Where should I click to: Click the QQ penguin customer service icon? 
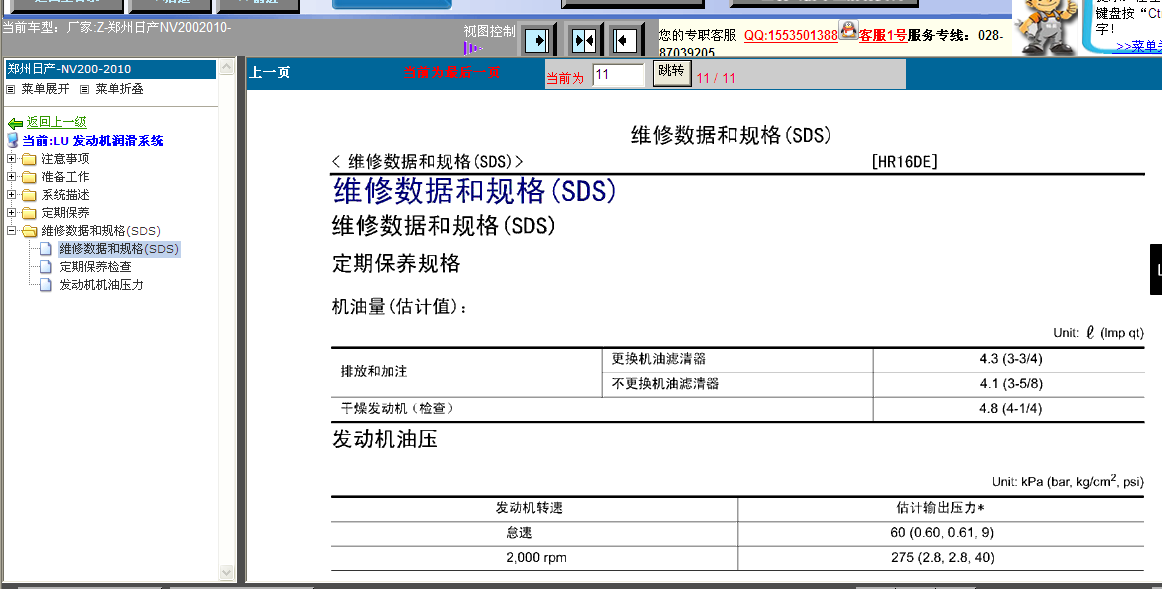848,30
